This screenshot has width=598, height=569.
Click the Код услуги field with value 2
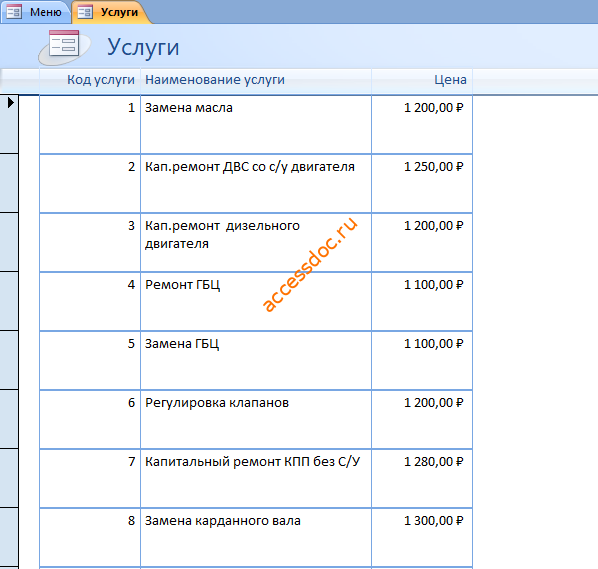point(90,183)
